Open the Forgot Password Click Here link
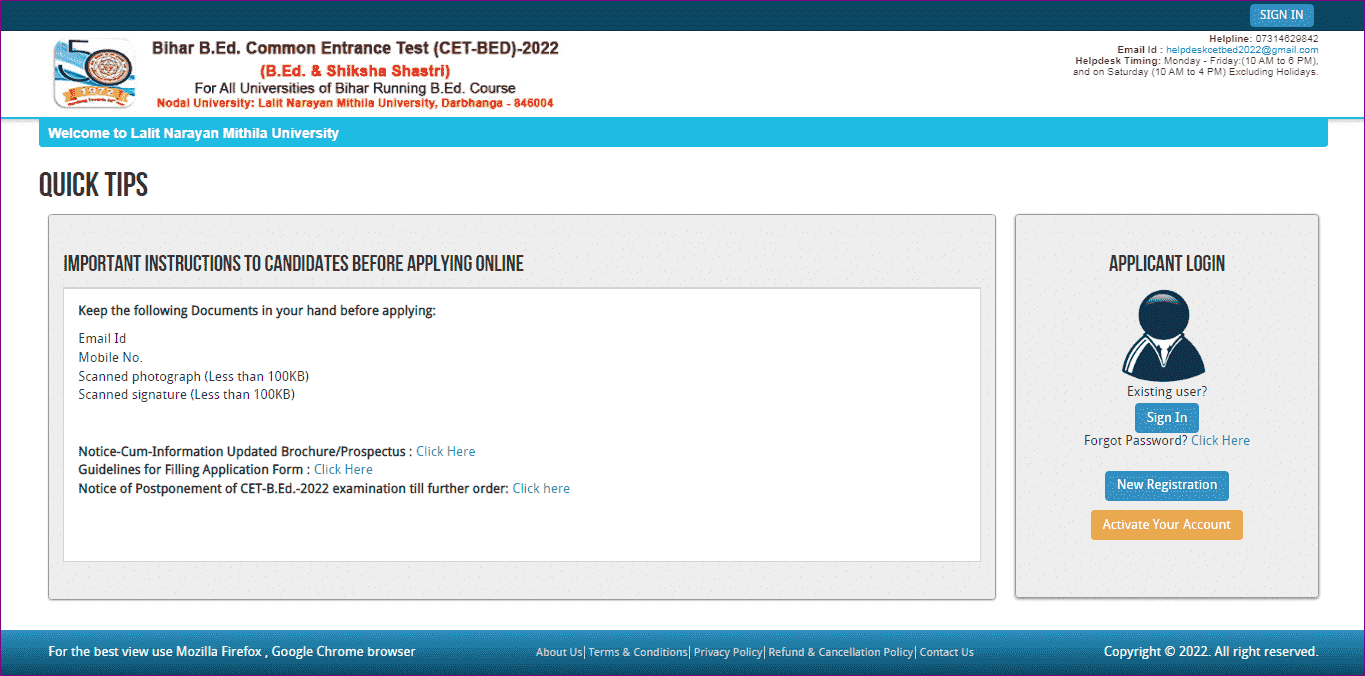 (1220, 440)
